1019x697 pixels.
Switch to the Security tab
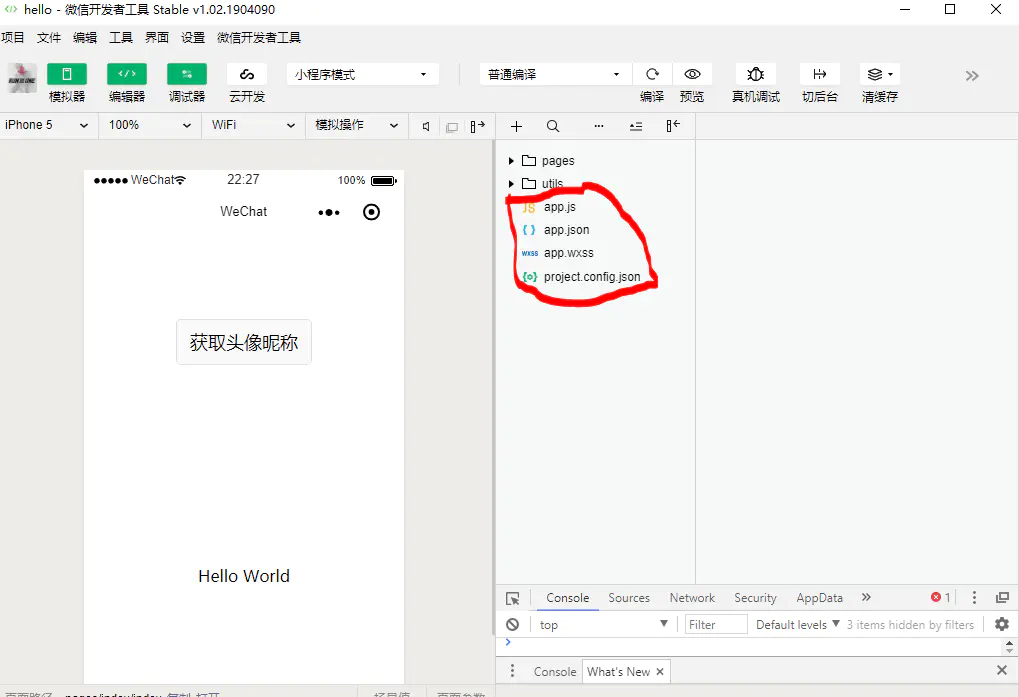coord(755,598)
